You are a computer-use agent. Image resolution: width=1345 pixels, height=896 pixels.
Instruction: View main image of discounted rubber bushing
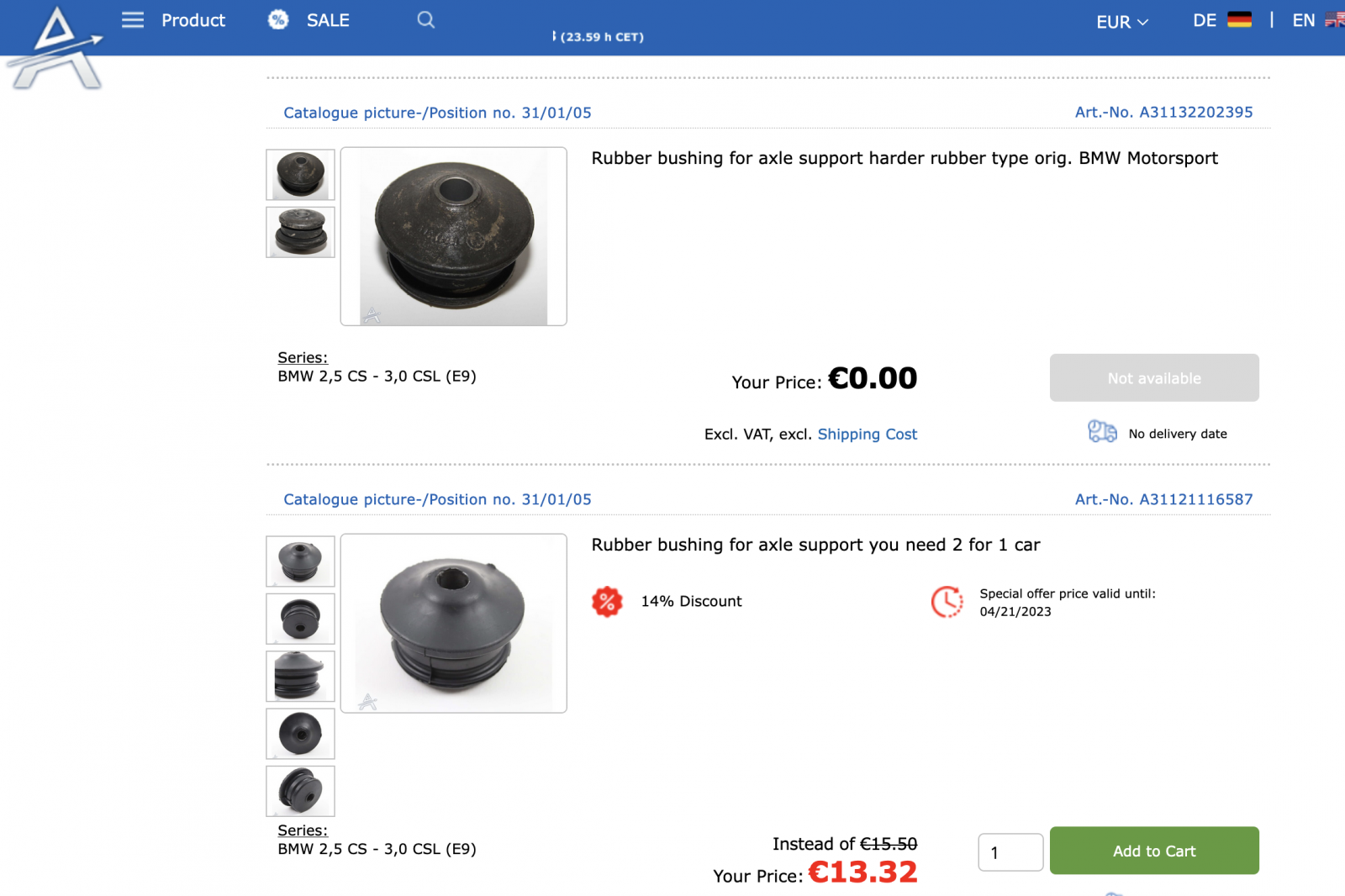454,623
